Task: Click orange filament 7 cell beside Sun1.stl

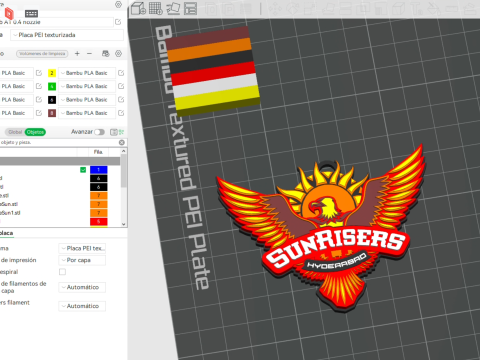Action: pos(99,213)
